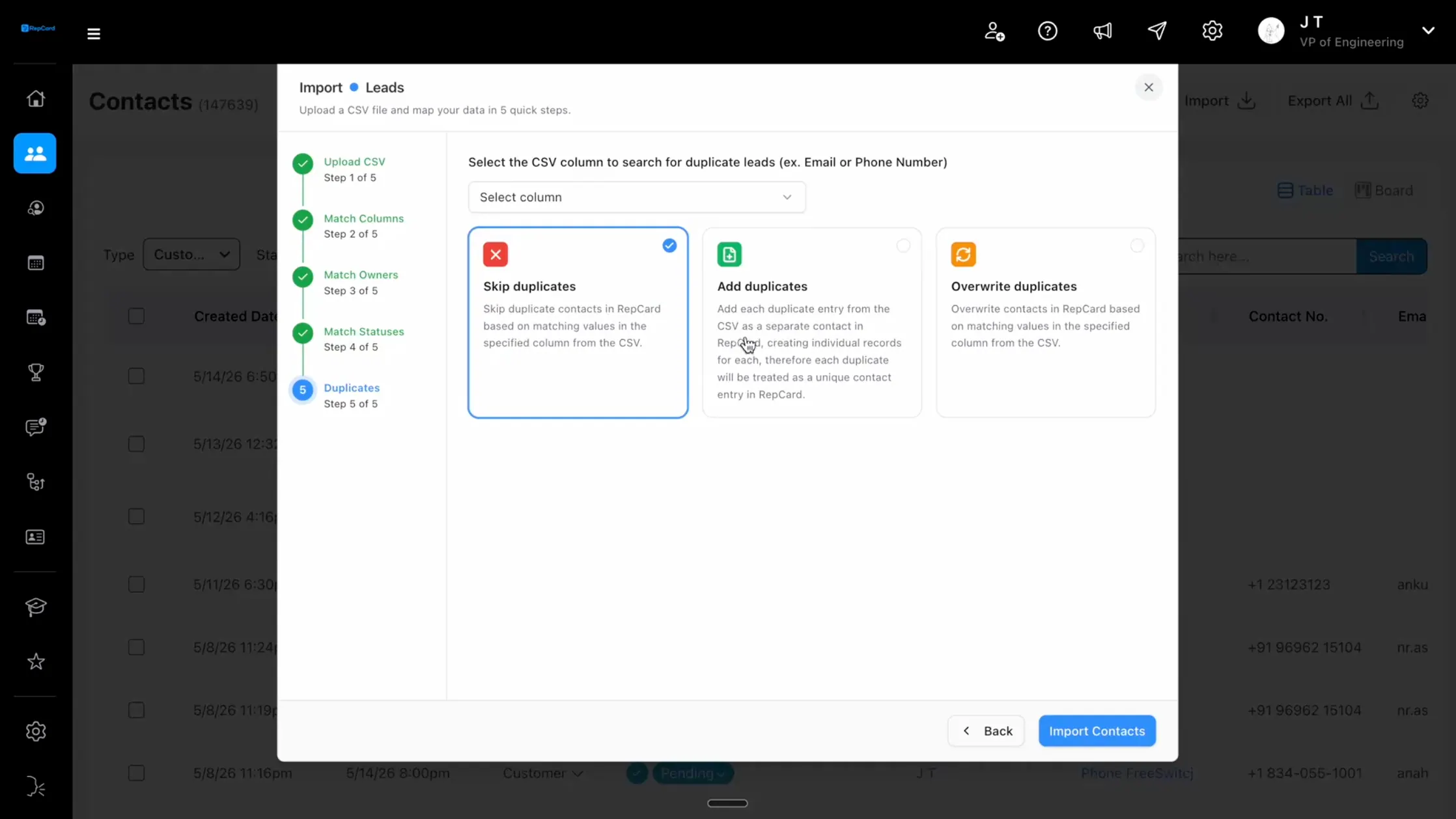Click Export All on Contacts page
This screenshot has height=819, width=1456.
coord(1333,101)
